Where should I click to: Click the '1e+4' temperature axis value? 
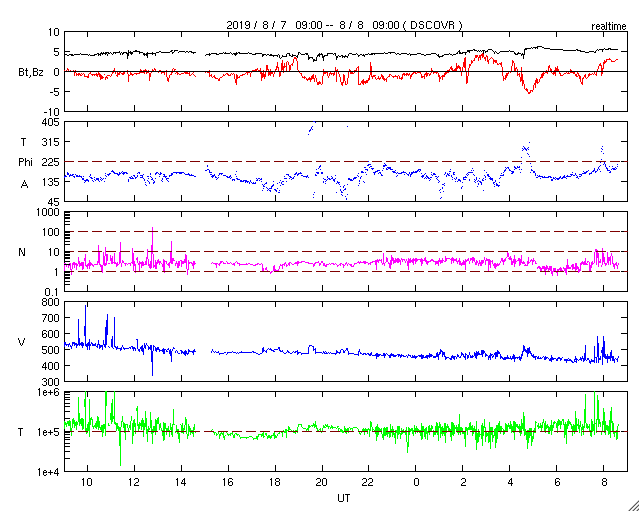pyautogui.click(x=49, y=472)
